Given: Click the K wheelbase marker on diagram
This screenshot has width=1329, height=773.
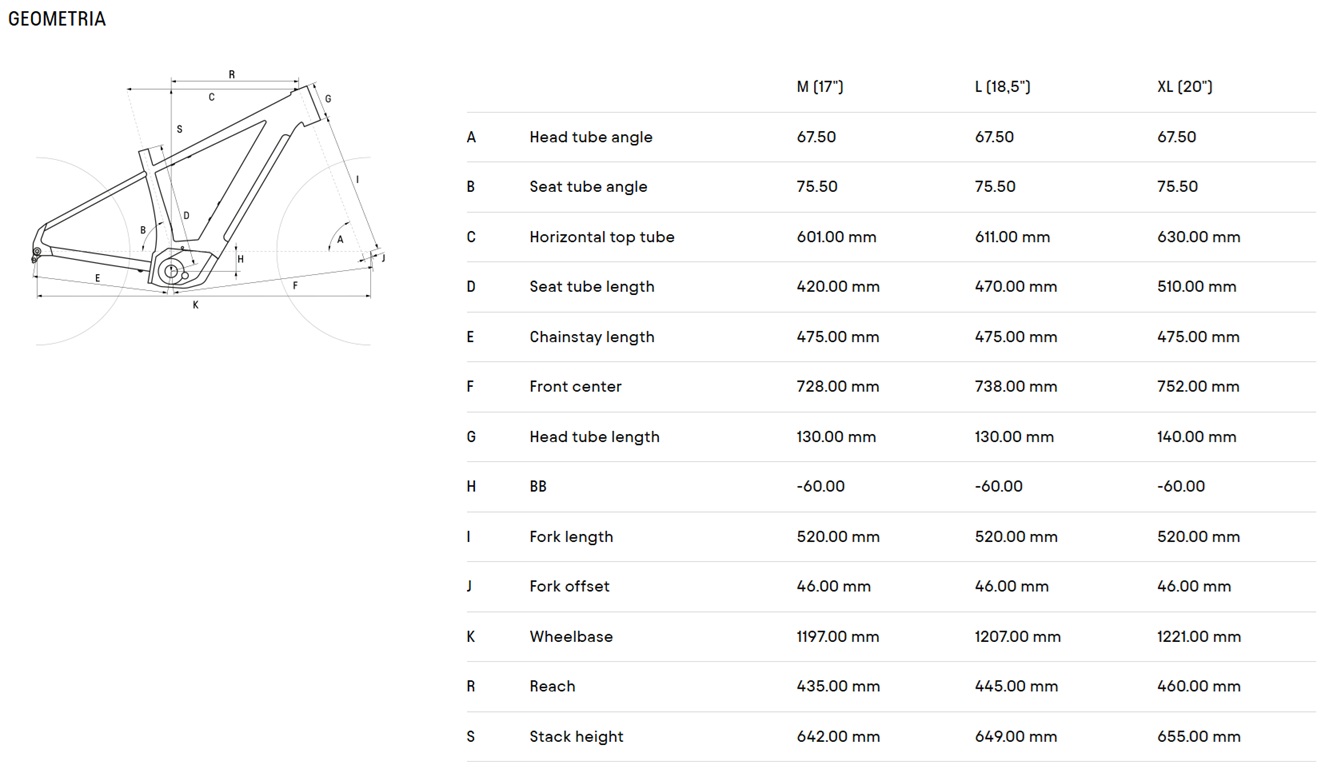Looking at the screenshot, I should pyautogui.click(x=196, y=305).
